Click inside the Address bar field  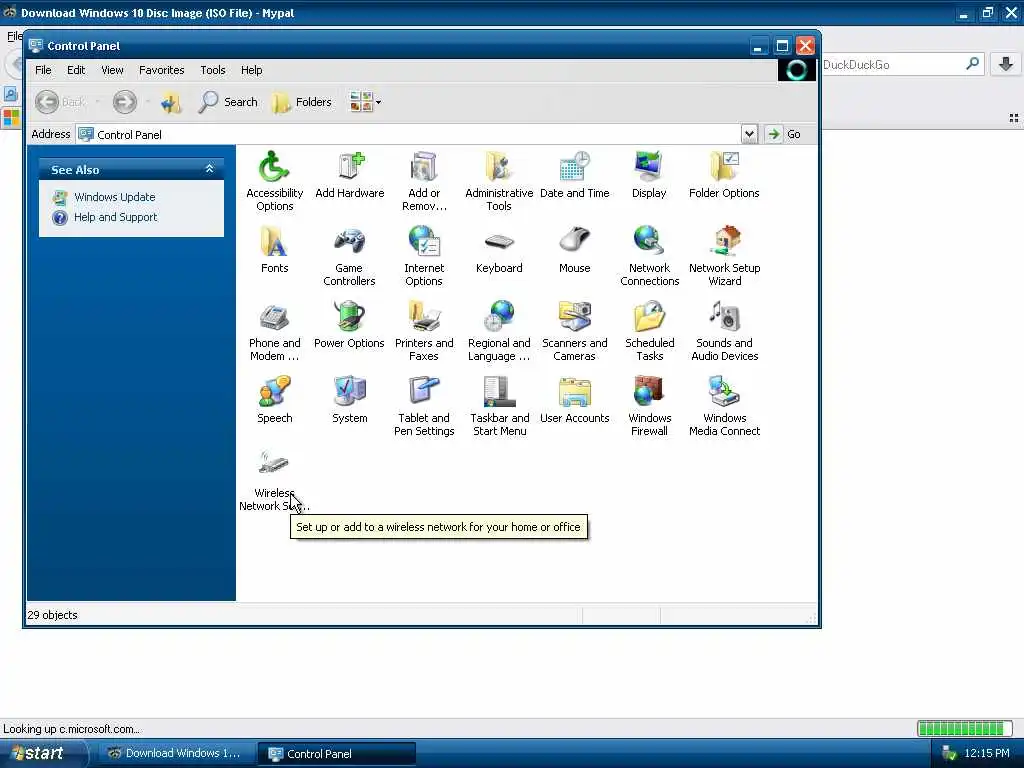pyautogui.click(x=409, y=134)
